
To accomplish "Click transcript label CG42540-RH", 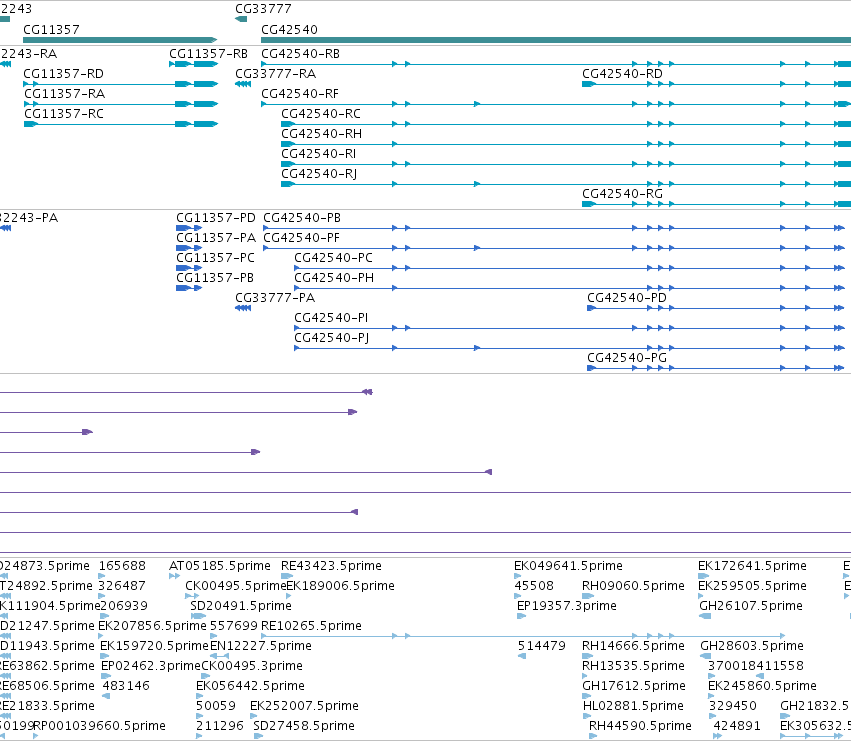I will (321, 134).
